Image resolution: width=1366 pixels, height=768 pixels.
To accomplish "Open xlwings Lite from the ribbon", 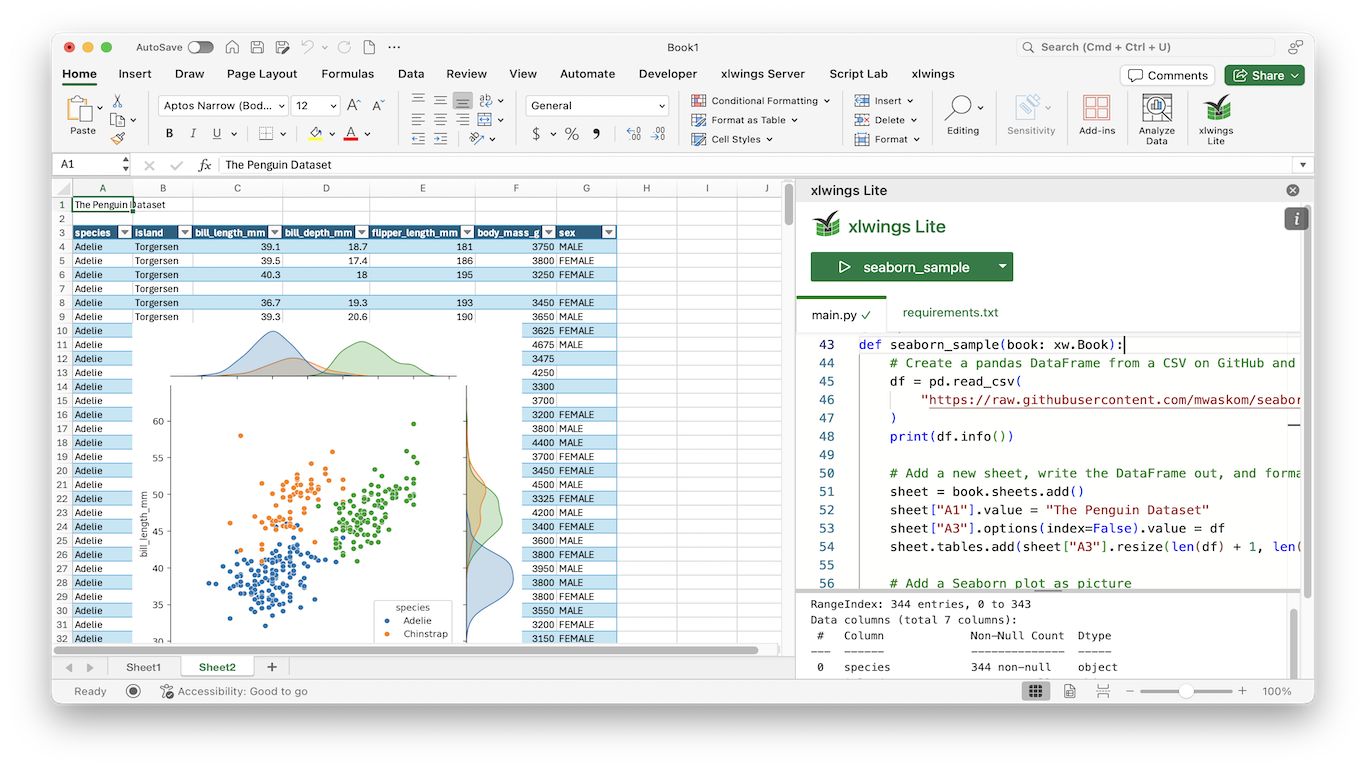I will point(1216,120).
